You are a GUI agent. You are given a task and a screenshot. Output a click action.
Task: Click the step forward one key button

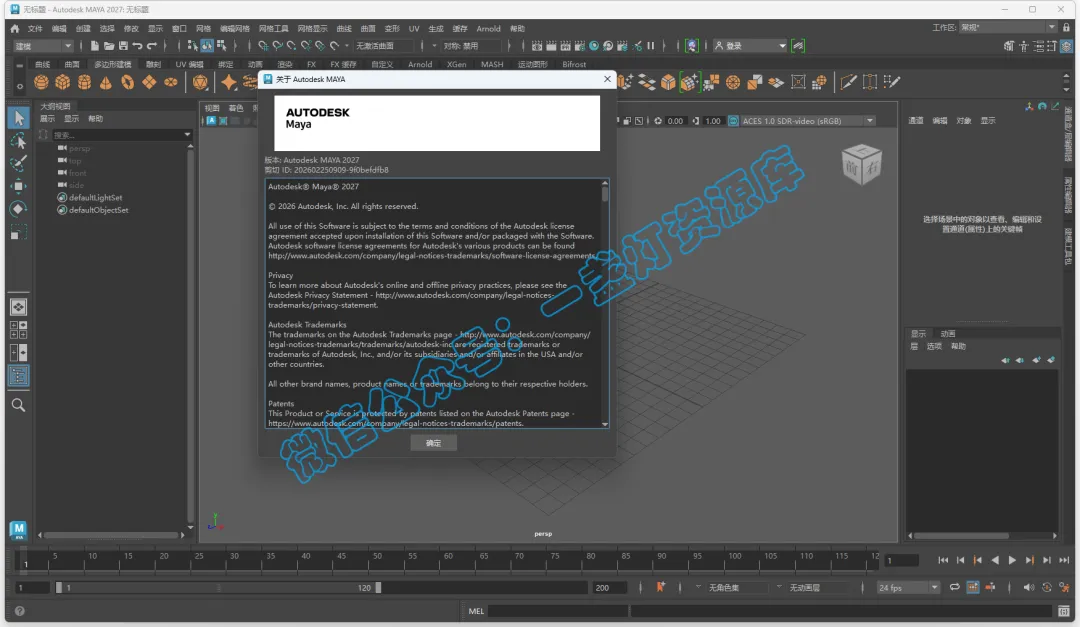click(1029, 560)
